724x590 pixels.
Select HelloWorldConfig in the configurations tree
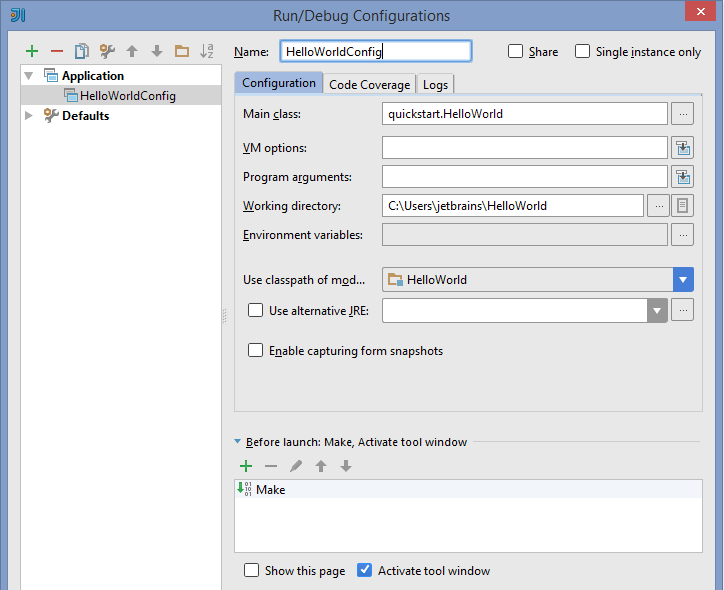[x=121, y=96]
